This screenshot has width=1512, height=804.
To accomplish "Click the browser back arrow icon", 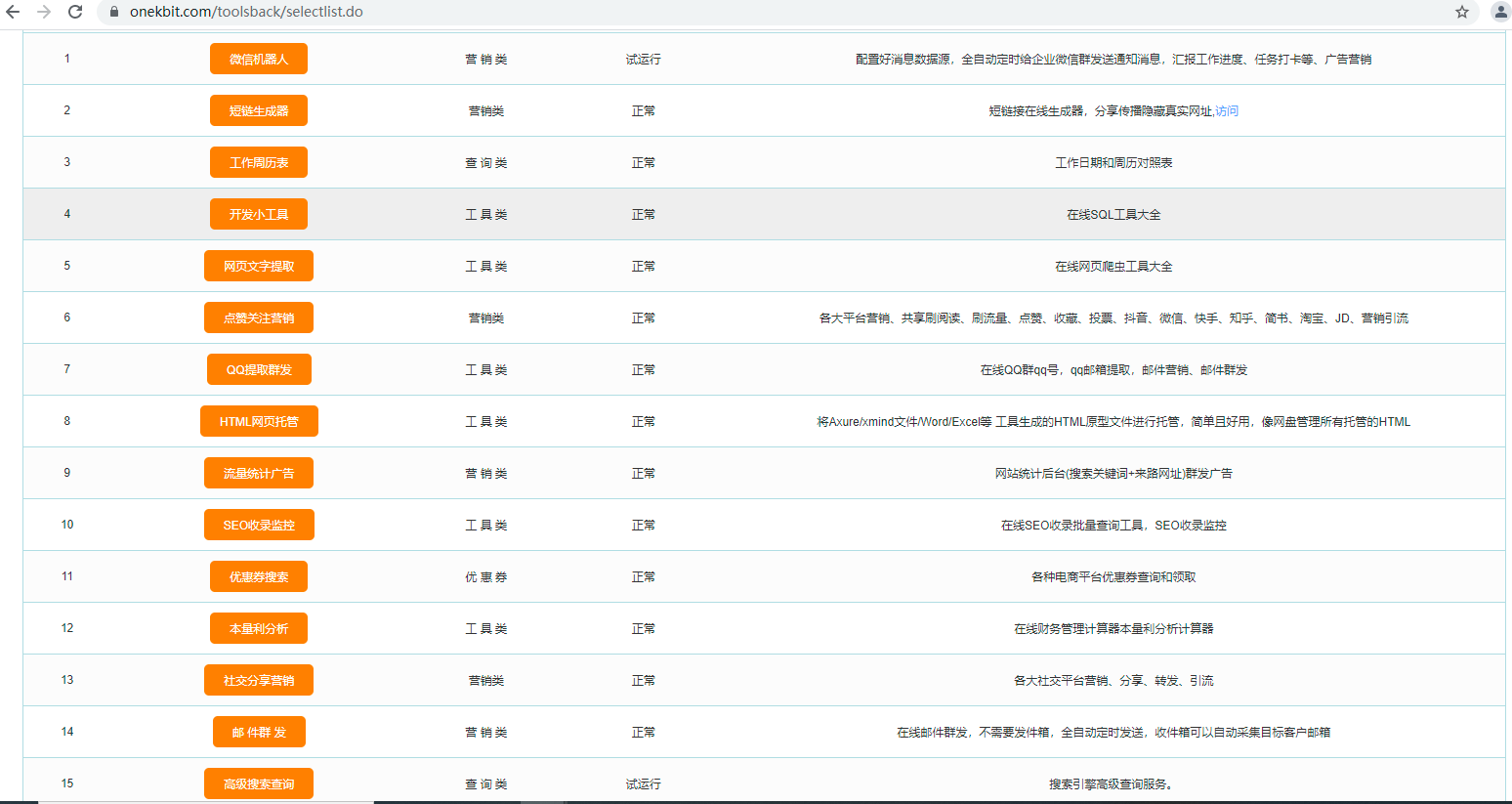I will point(15,13).
